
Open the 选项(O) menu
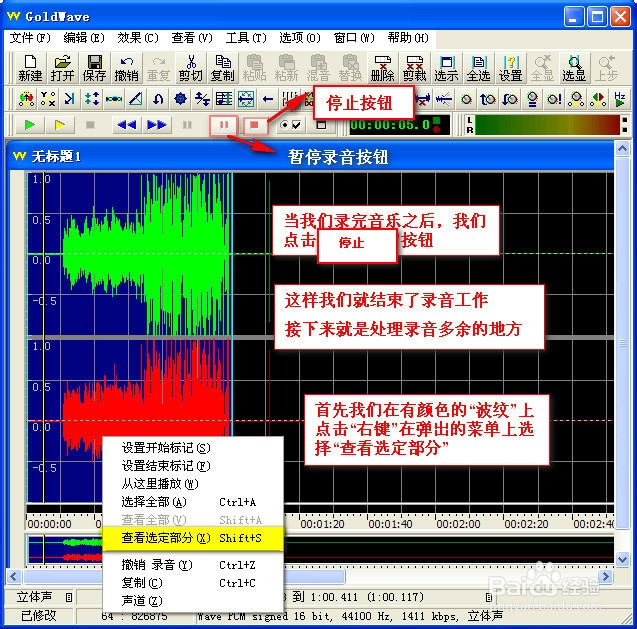pyautogui.click(x=299, y=38)
